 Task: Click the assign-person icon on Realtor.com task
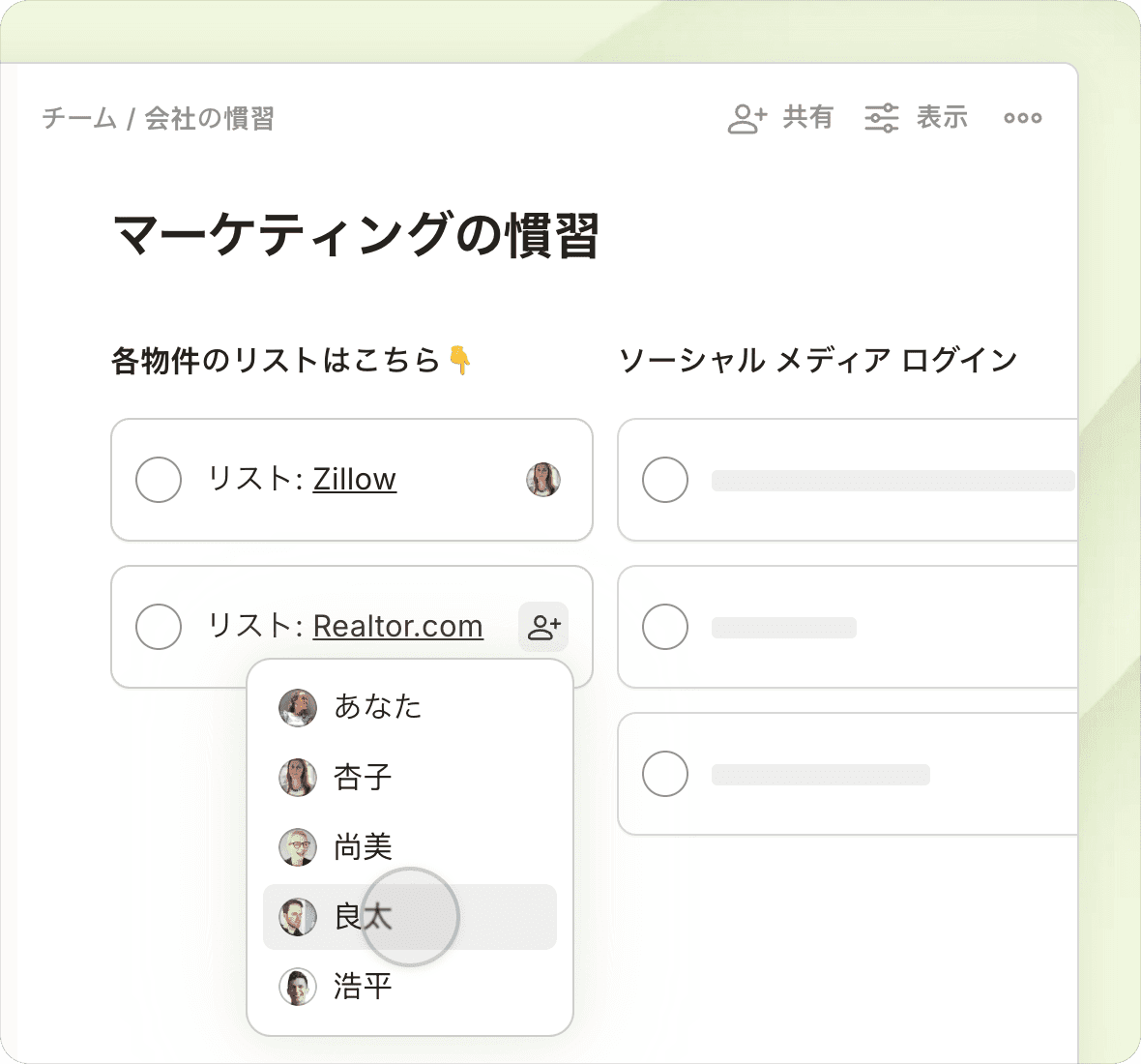click(x=543, y=627)
